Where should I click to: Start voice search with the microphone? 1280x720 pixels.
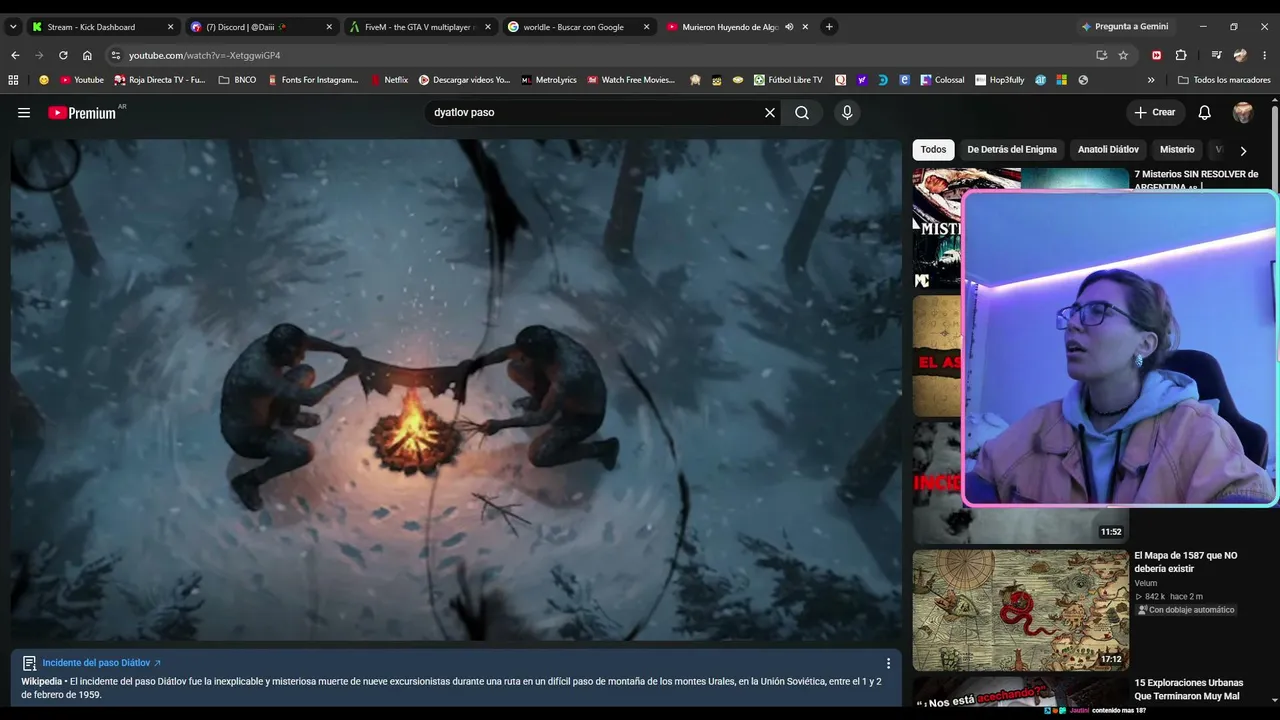click(847, 113)
